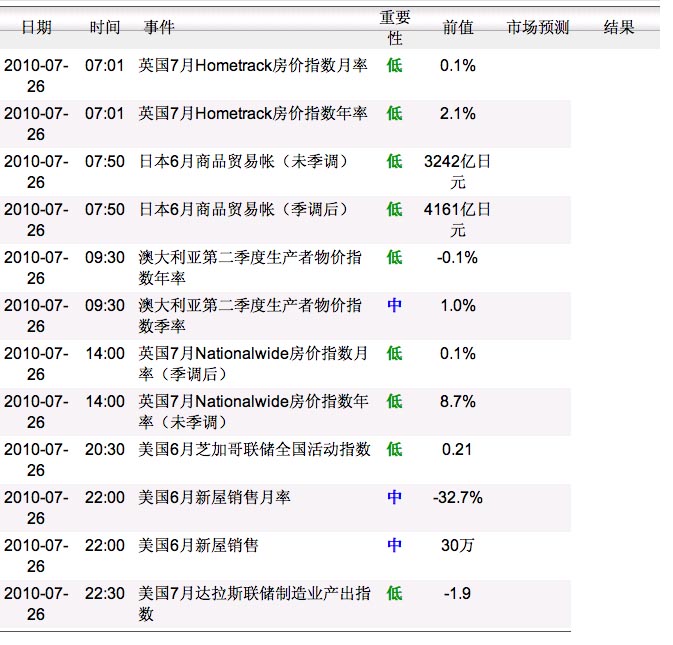Select event 日本6月商品贸易帐（未季调）
Screen dimensions: 673x645
coord(243,162)
